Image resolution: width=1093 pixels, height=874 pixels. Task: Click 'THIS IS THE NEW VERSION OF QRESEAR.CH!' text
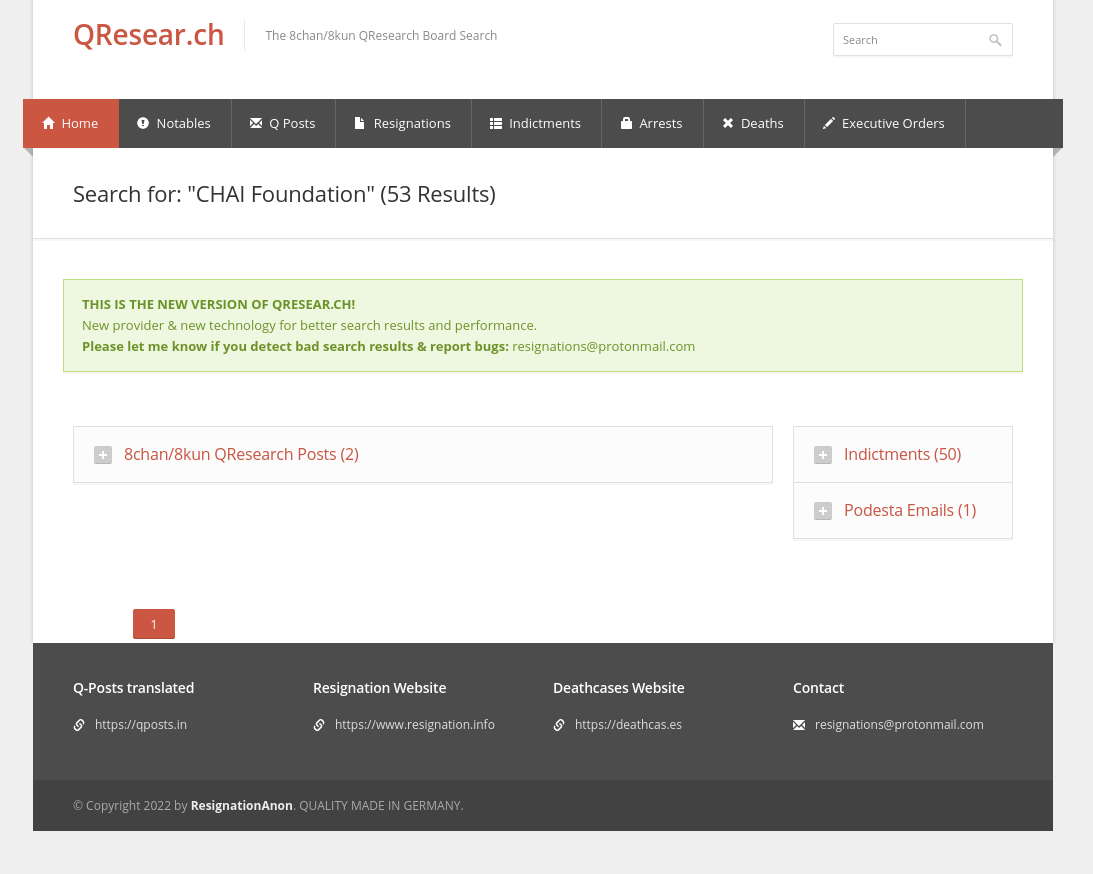219,305
